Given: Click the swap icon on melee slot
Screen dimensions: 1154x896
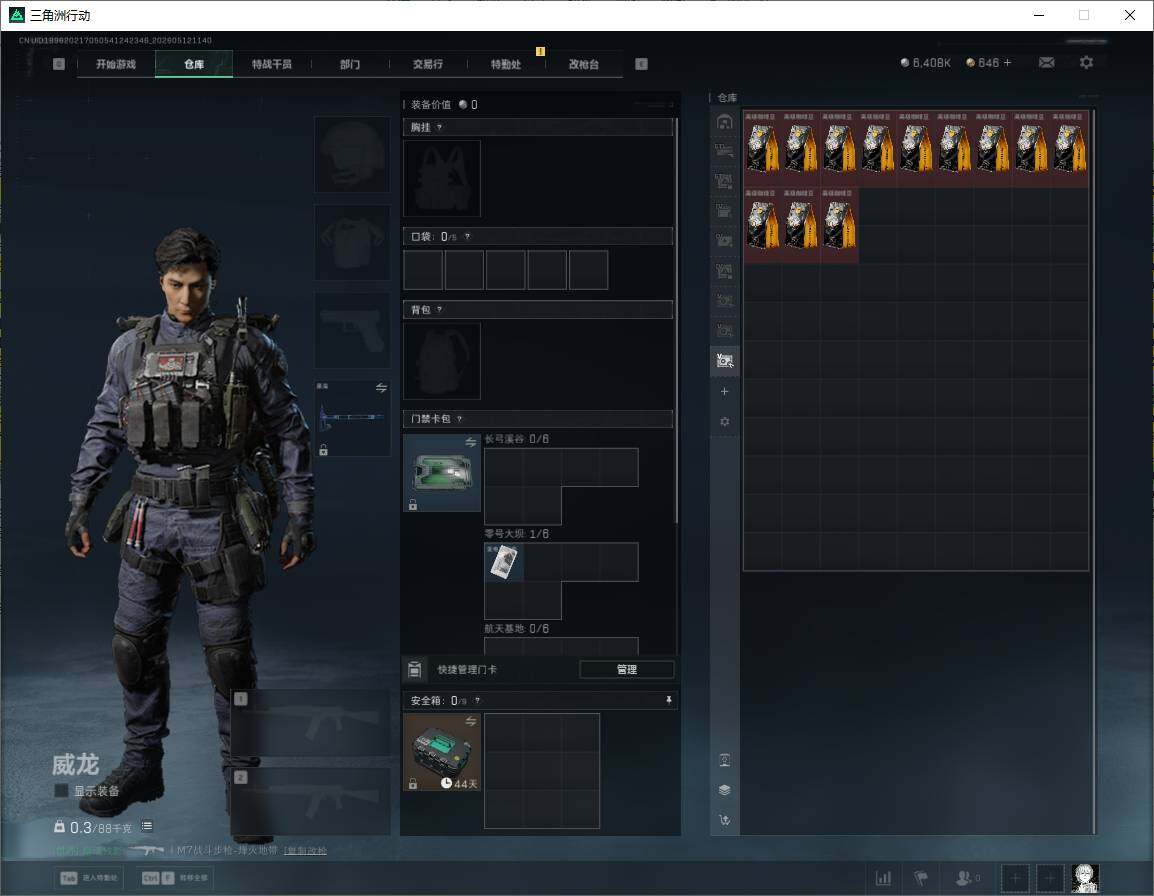Looking at the screenshot, I should [381, 388].
